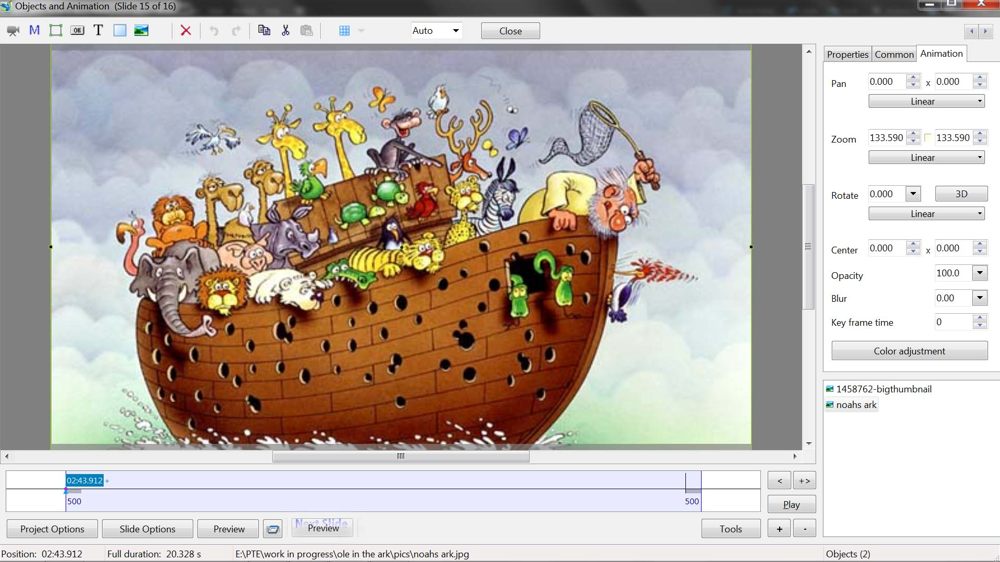
Task: Toggle the Zoom proportional lock checkbox
Action: (x=928, y=138)
